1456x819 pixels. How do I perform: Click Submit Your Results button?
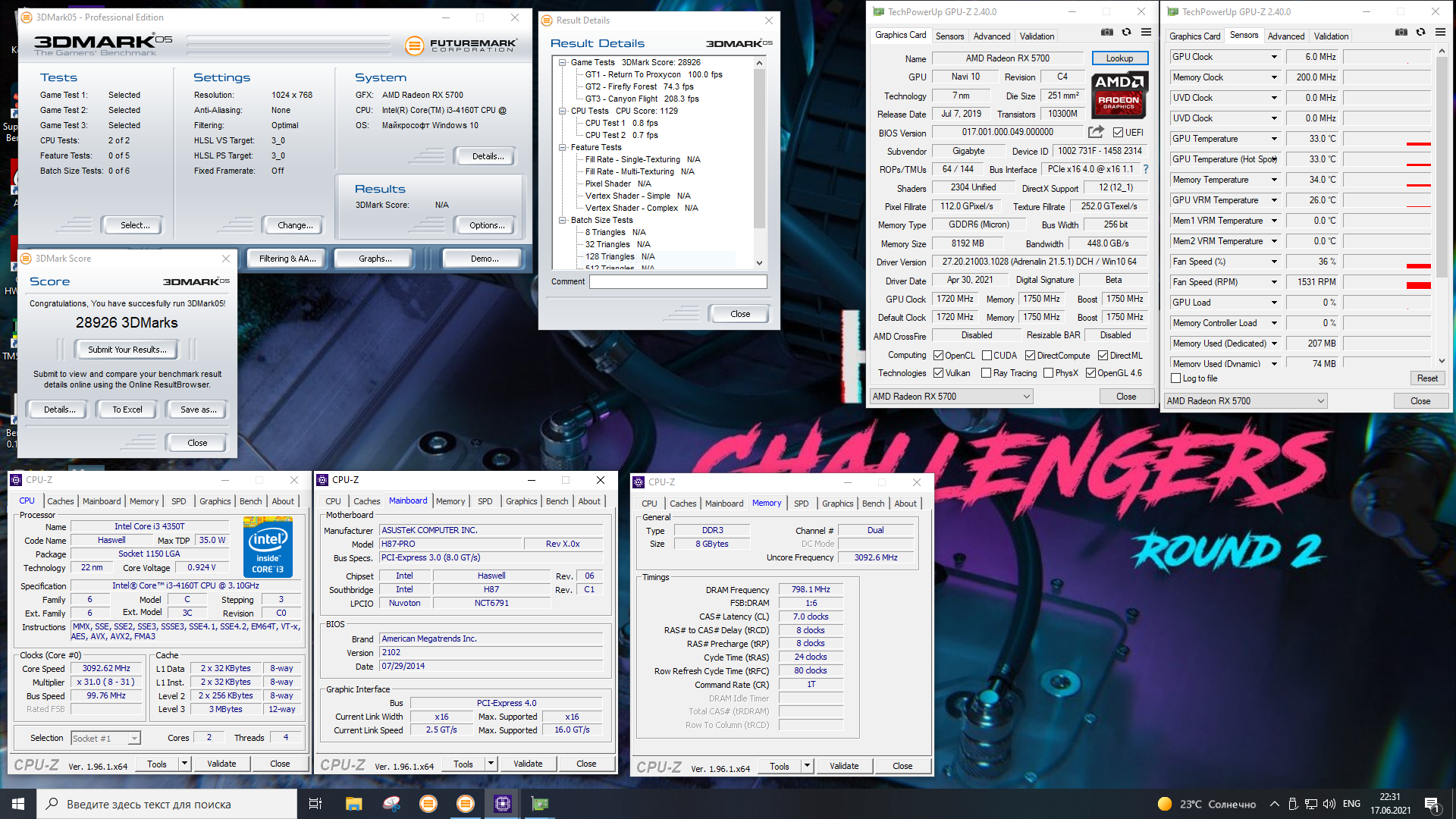point(127,350)
